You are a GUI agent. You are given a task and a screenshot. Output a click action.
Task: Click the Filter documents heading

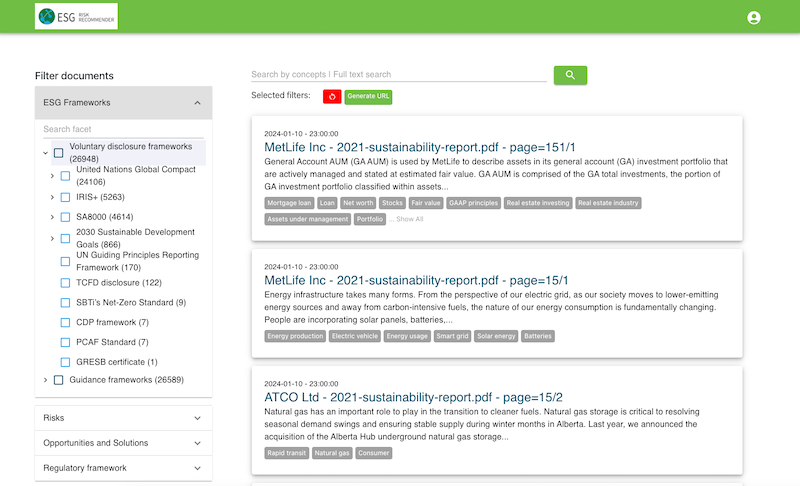74,76
